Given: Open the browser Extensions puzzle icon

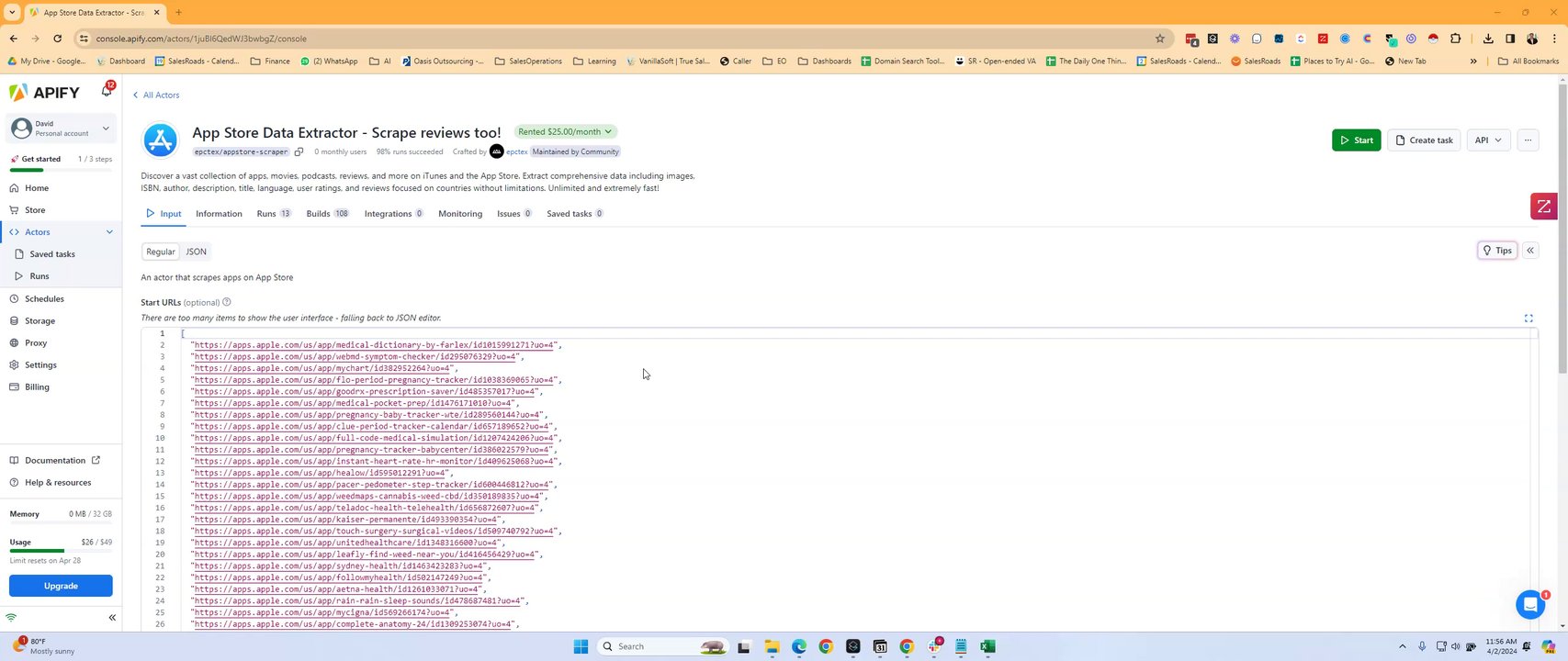Looking at the screenshot, I should click(x=1455, y=39).
